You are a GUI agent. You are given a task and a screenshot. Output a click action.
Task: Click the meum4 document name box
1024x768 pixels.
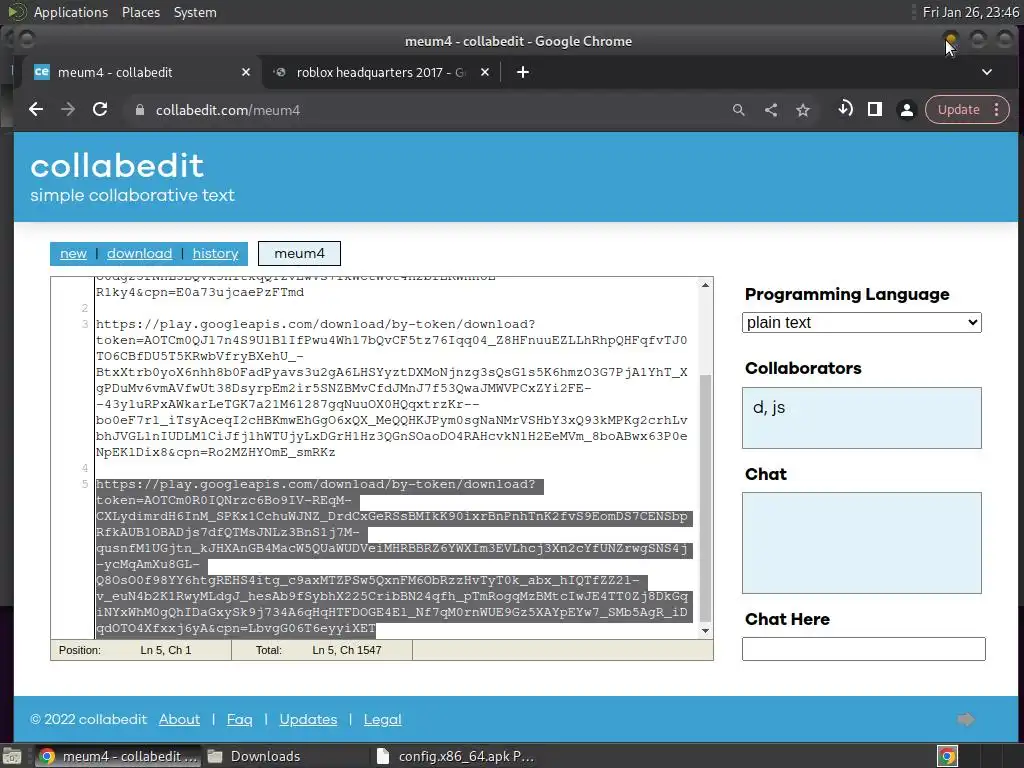click(x=299, y=253)
